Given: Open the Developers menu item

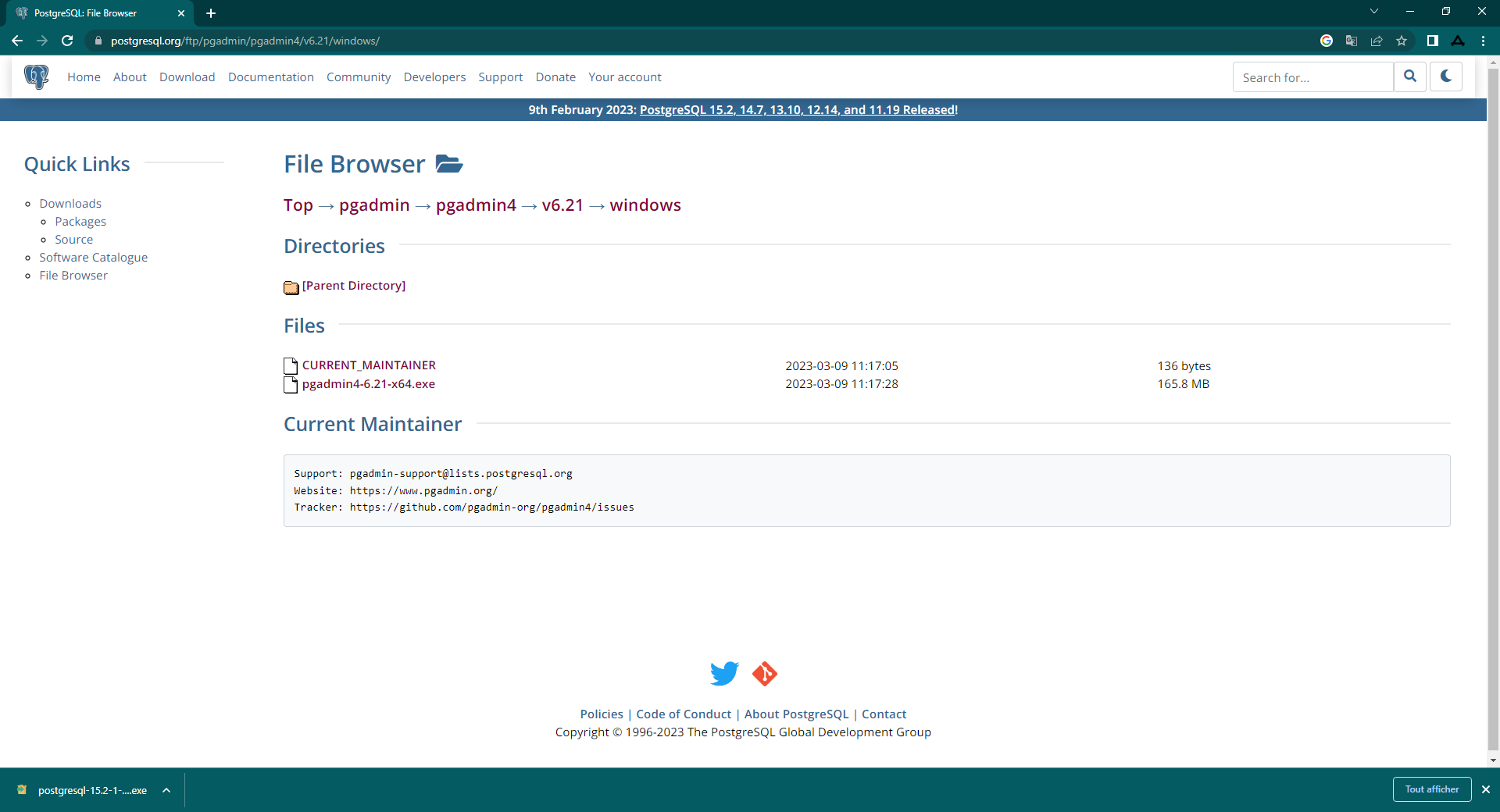Looking at the screenshot, I should click(x=434, y=77).
